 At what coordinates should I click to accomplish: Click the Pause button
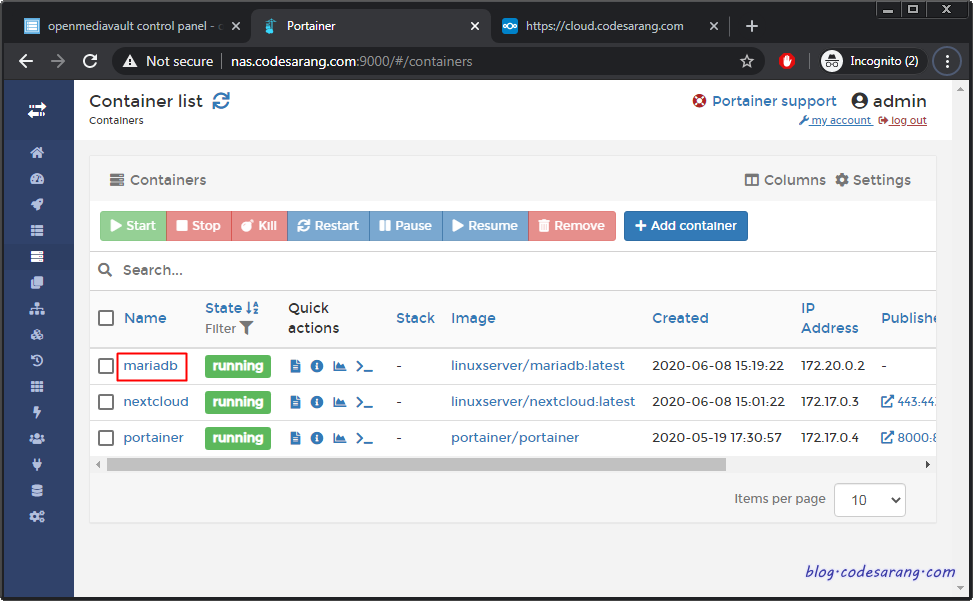tap(406, 226)
